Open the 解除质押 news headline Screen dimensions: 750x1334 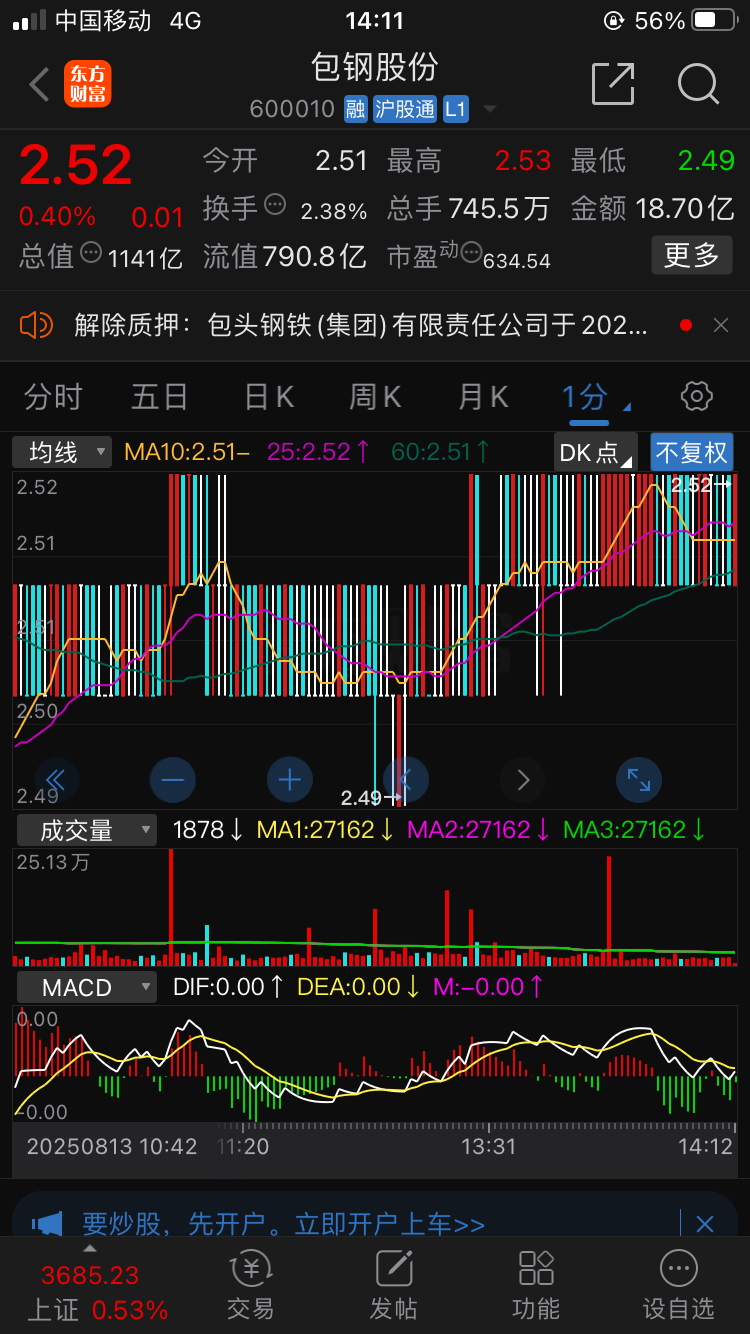(361, 325)
